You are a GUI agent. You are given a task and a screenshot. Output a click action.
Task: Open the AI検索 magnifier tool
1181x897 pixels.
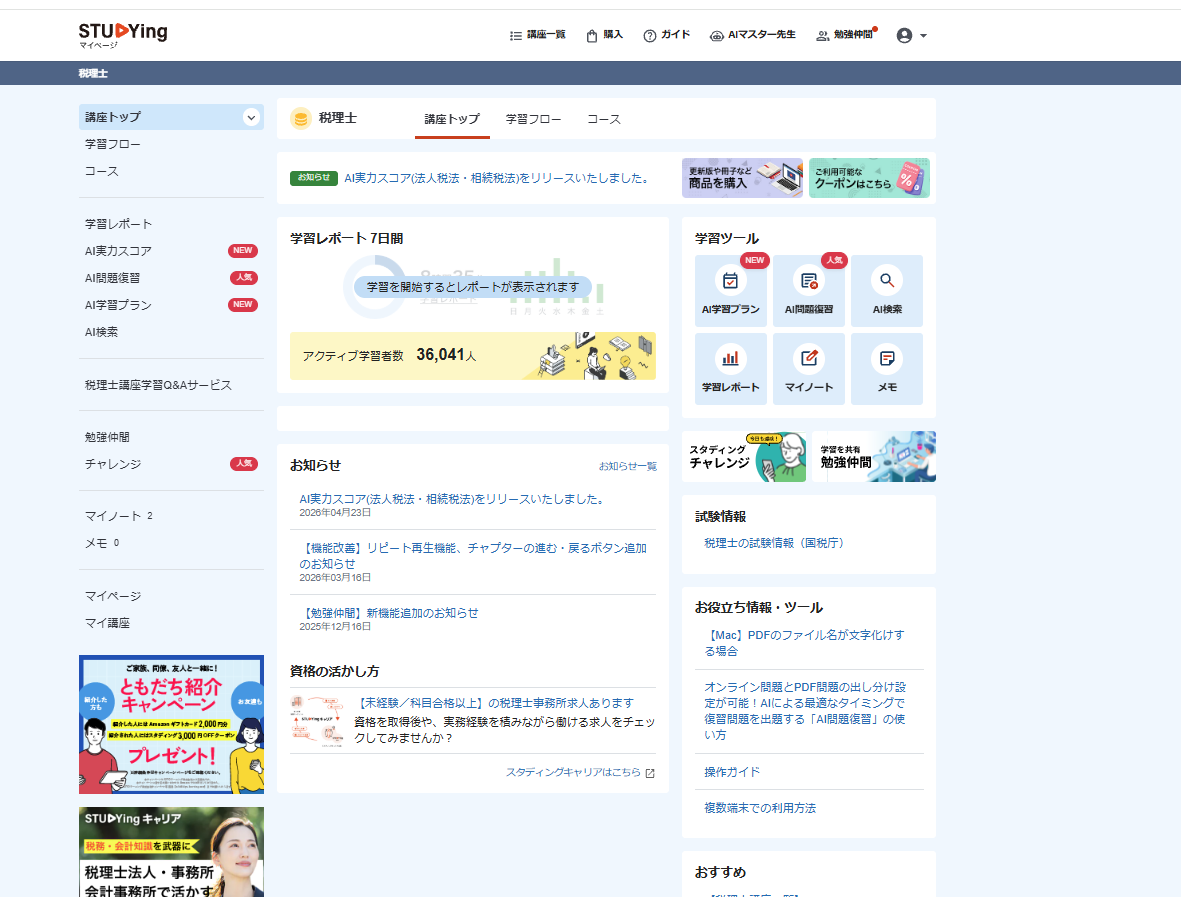887,291
